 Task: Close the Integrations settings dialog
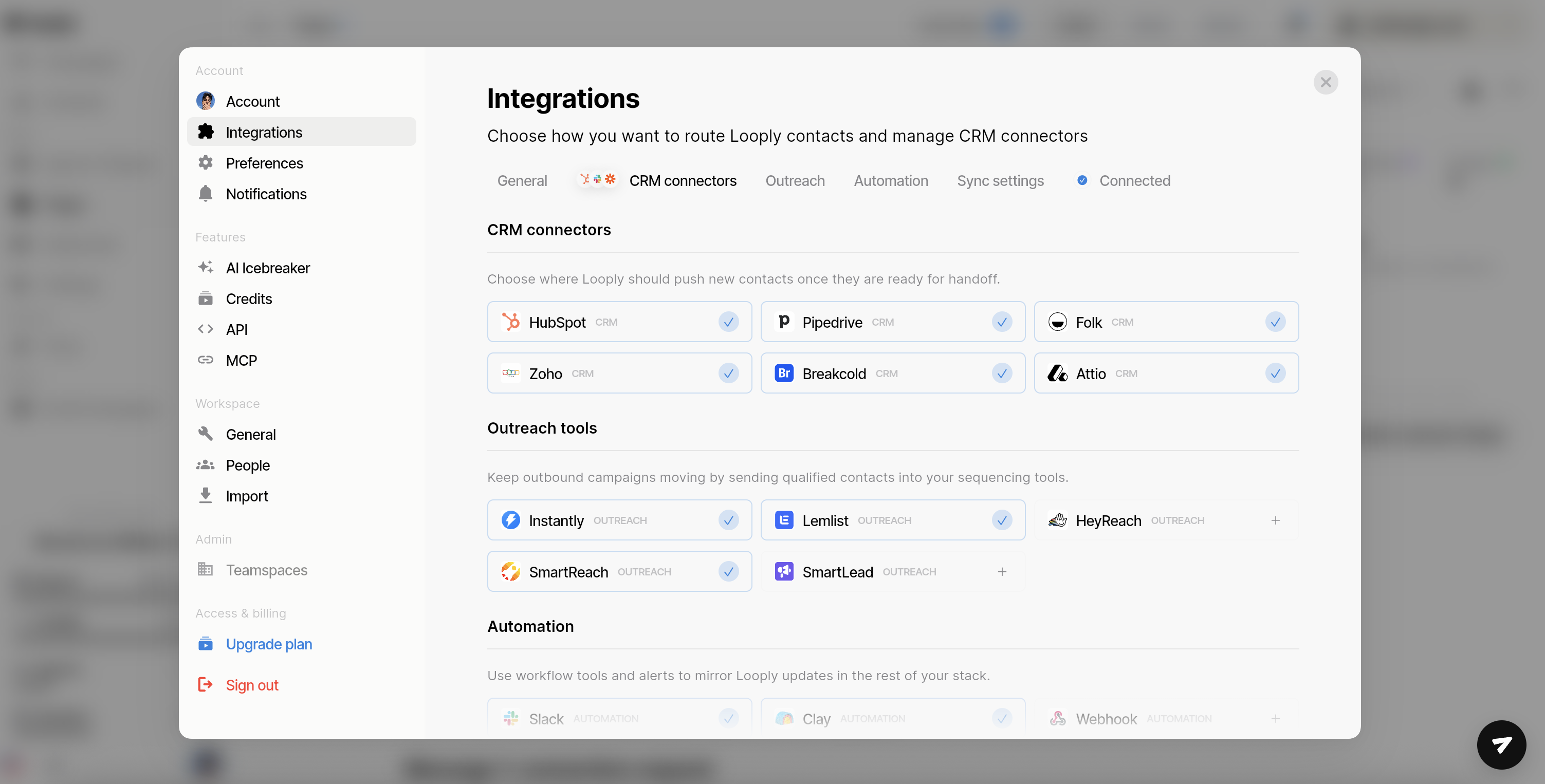tap(1326, 82)
